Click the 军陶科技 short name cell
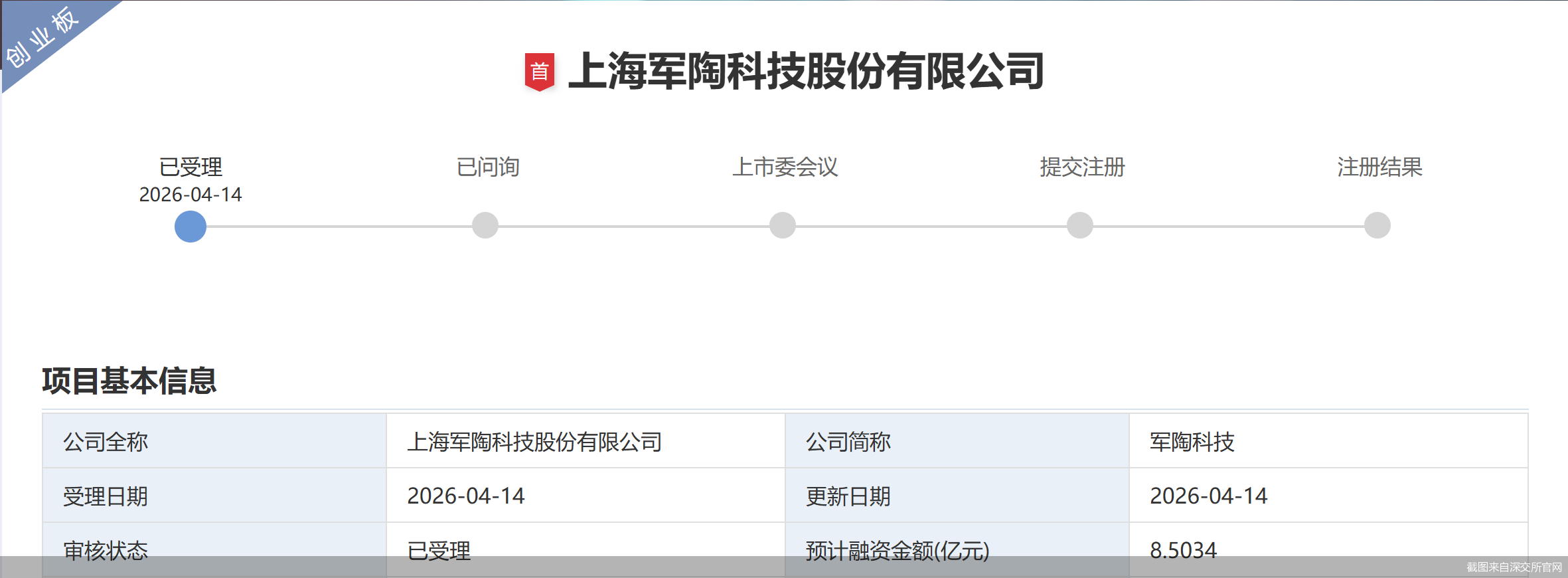 click(1192, 442)
